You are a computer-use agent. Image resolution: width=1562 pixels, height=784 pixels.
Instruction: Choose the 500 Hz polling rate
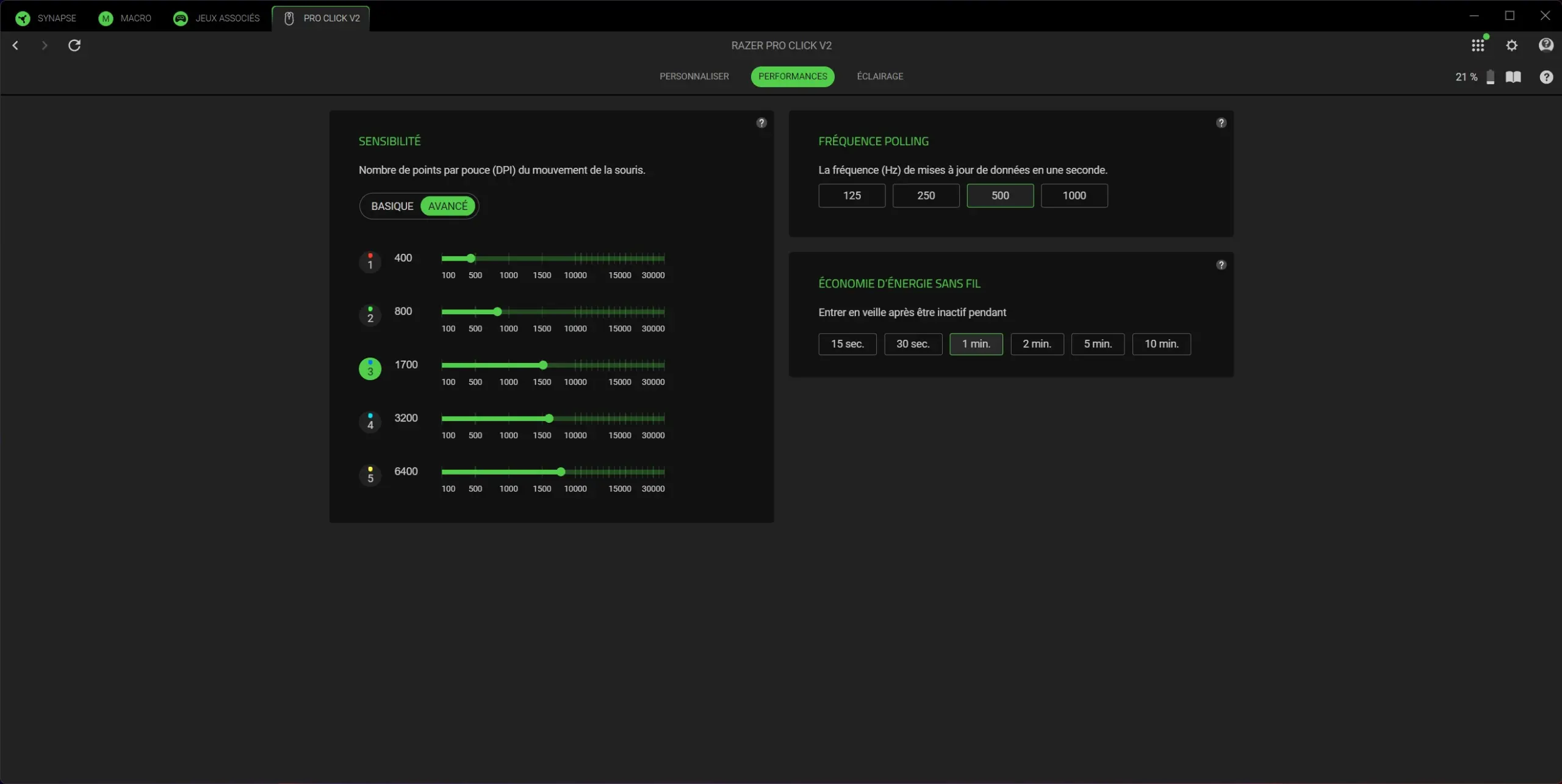[1000, 196]
